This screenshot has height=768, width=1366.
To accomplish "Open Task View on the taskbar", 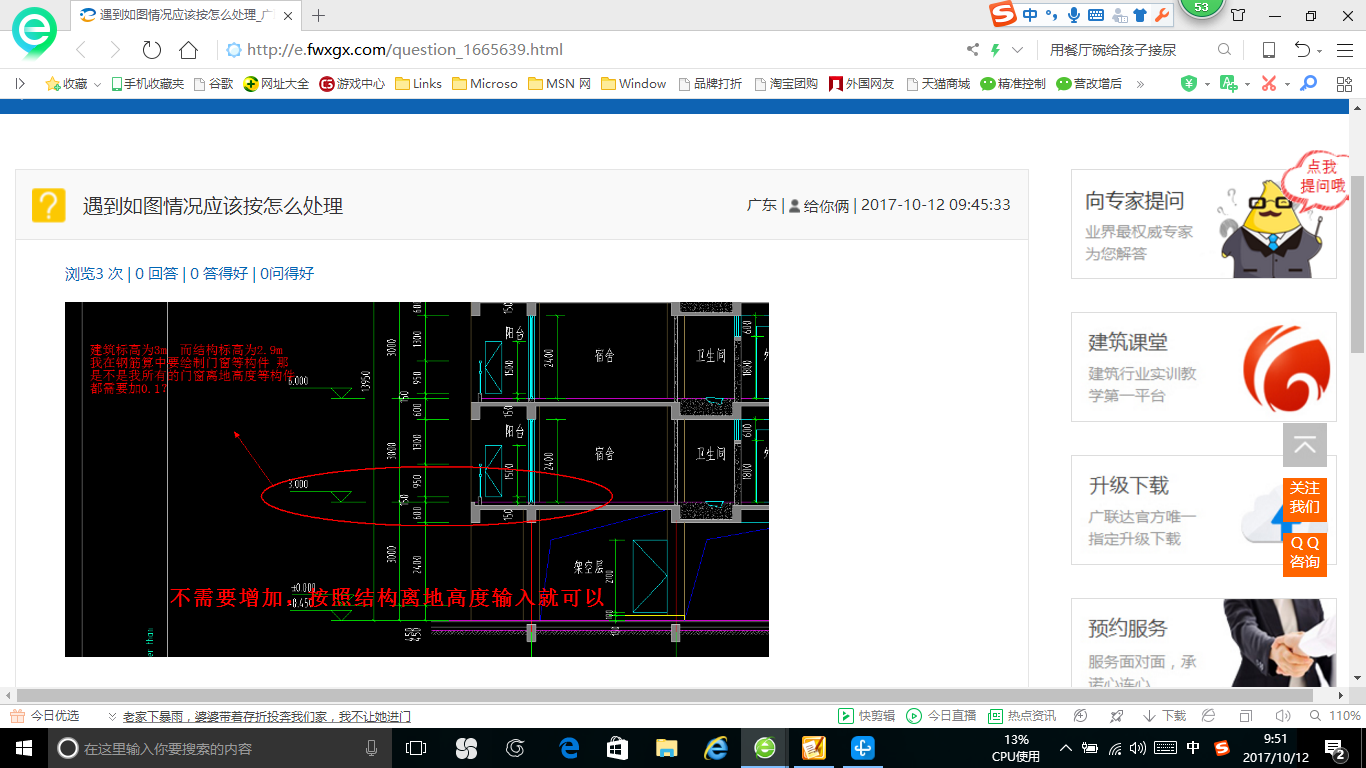I will click(416, 748).
